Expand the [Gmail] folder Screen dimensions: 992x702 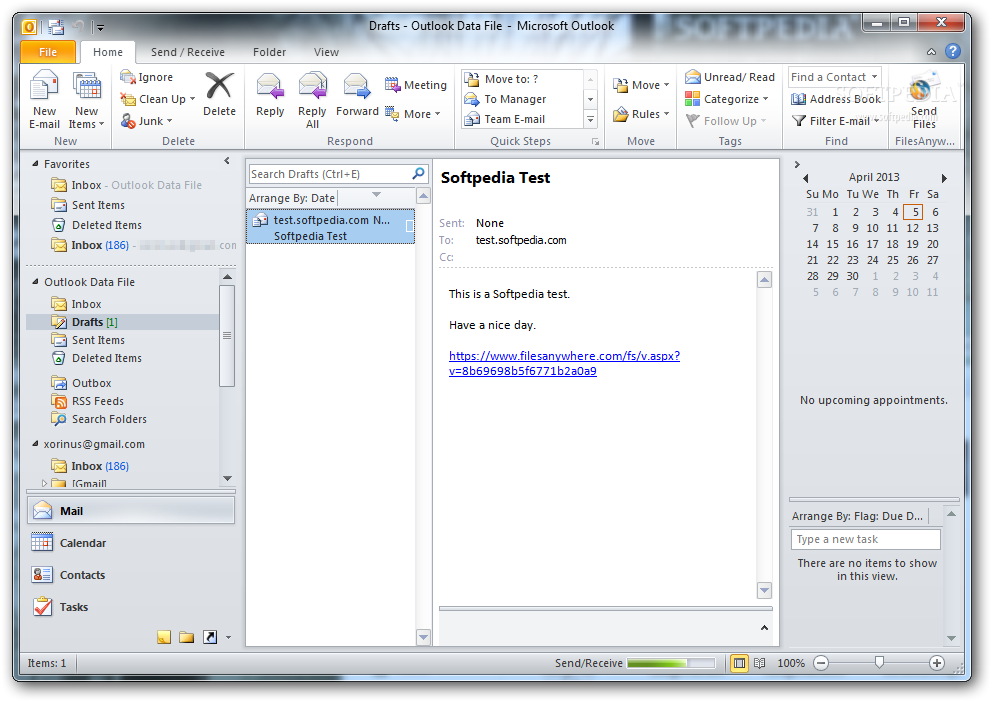click(x=44, y=483)
